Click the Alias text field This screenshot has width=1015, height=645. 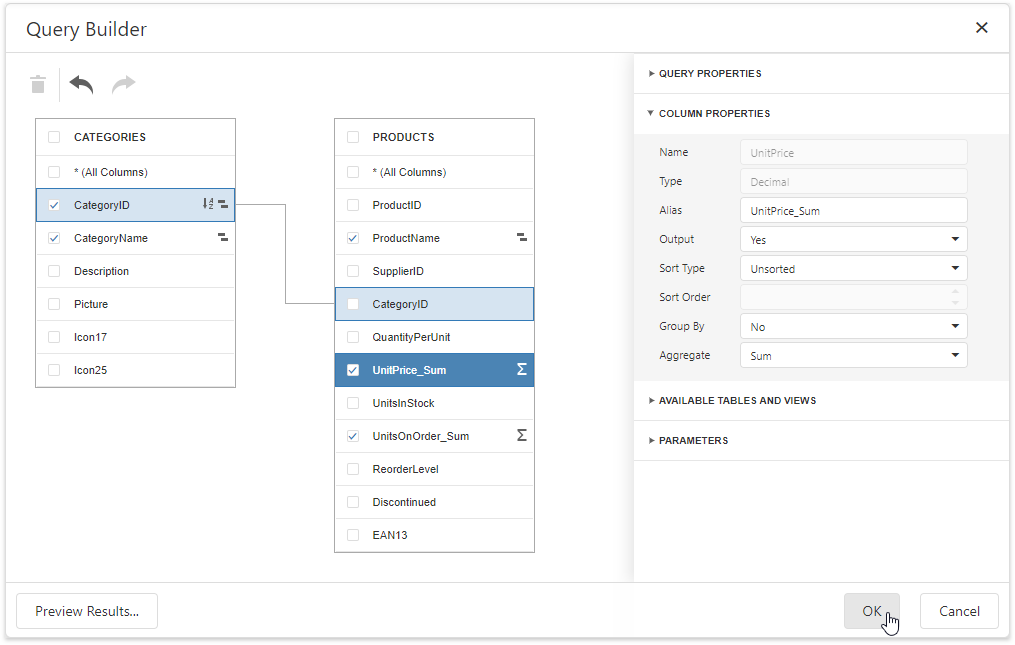tap(853, 210)
